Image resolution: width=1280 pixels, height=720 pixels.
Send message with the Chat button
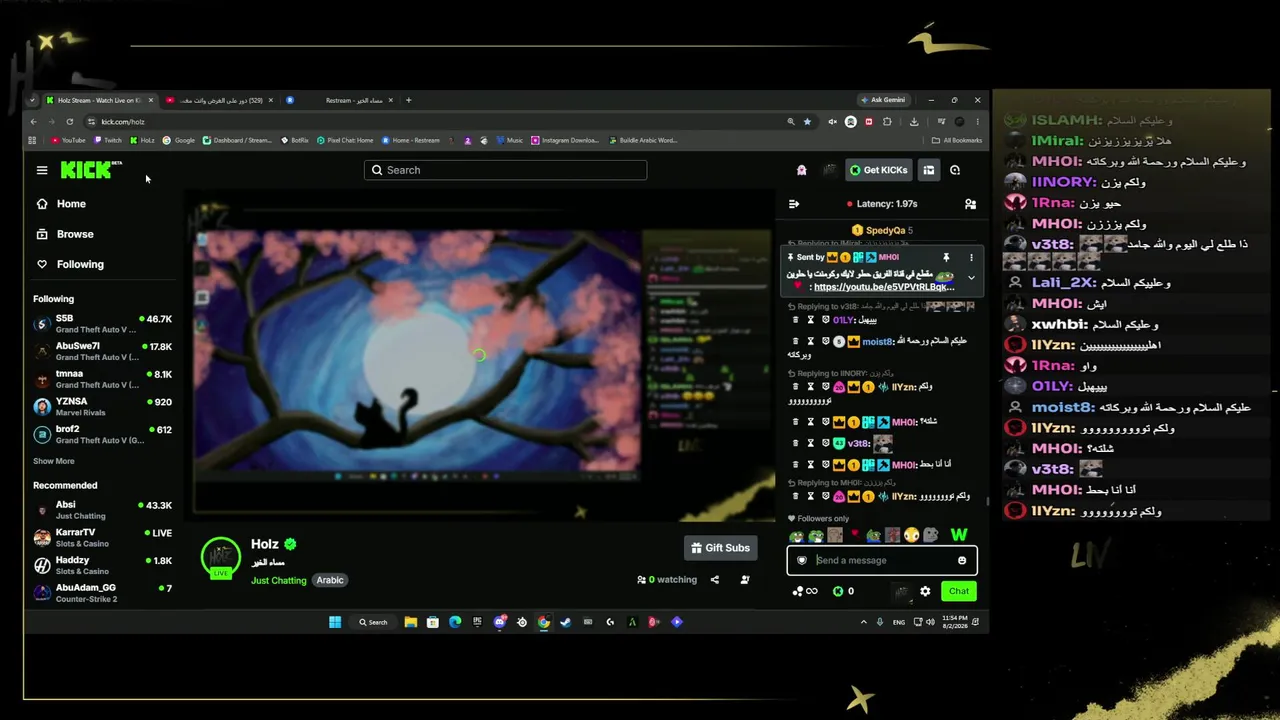[x=959, y=591]
